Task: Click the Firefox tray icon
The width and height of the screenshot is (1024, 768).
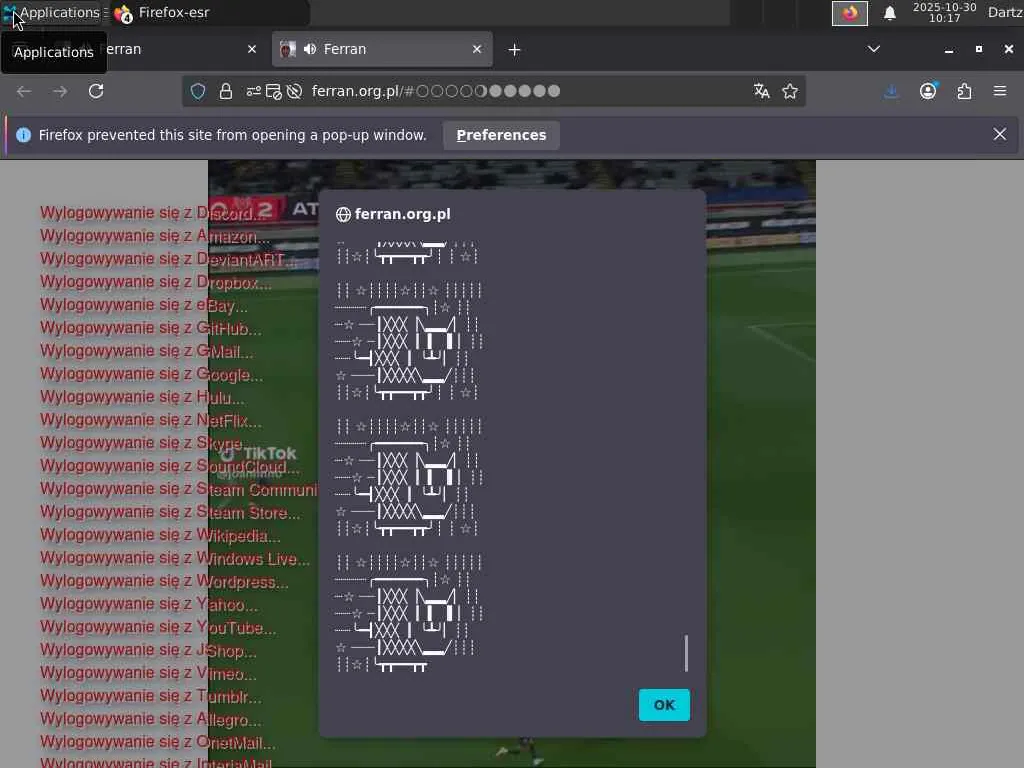Action: point(850,13)
